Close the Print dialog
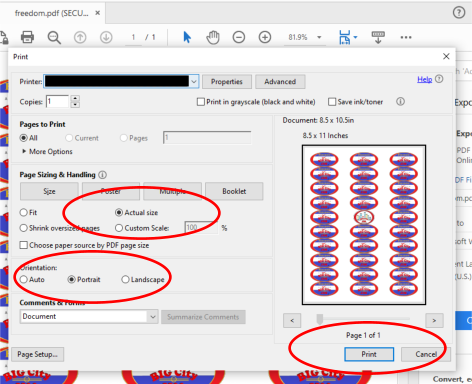Screen dimensions: 472x384 446,56
